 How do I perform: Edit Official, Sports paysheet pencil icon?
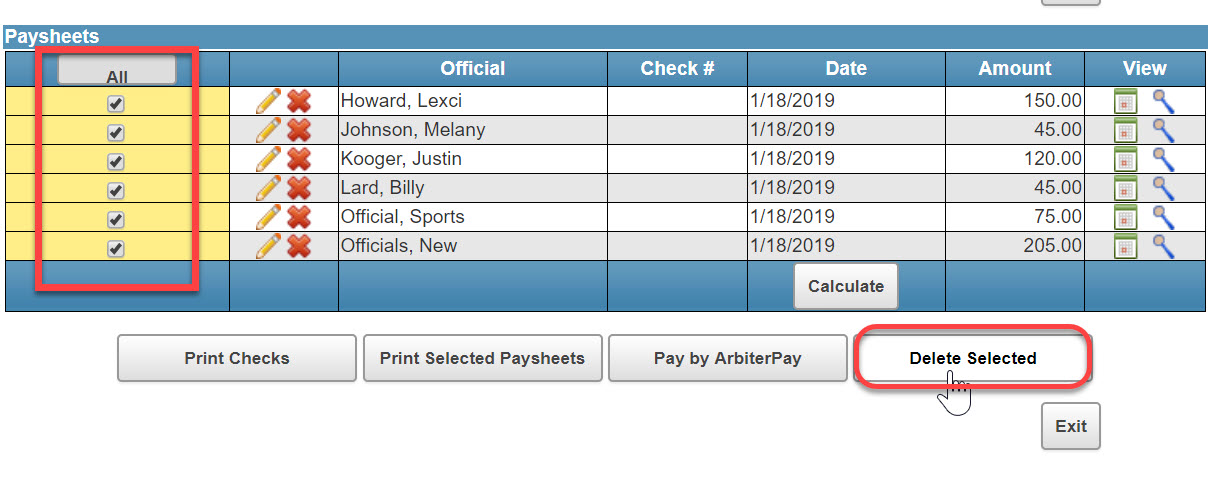(x=268, y=217)
